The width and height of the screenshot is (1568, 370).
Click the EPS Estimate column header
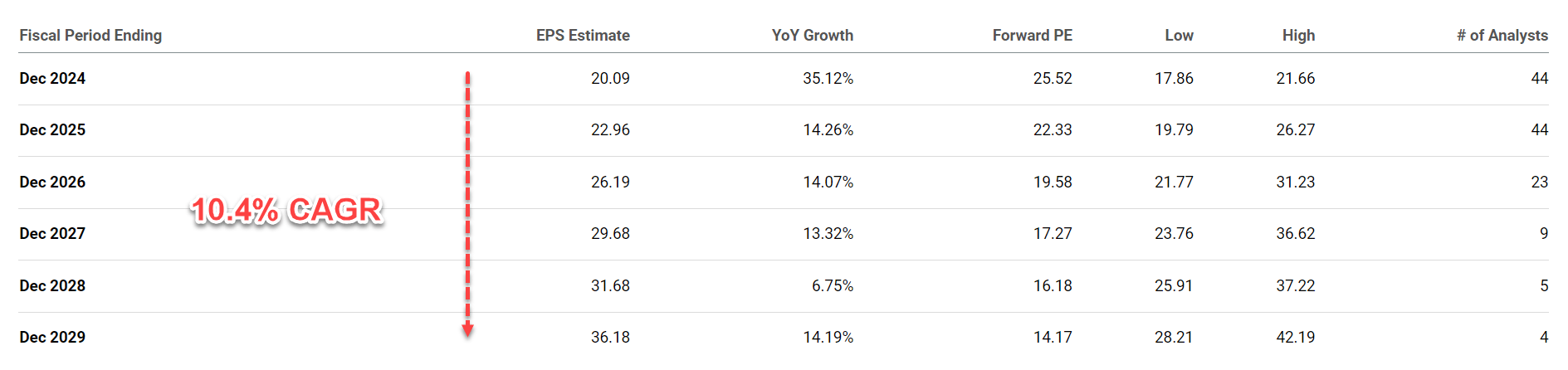[x=583, y=36]
